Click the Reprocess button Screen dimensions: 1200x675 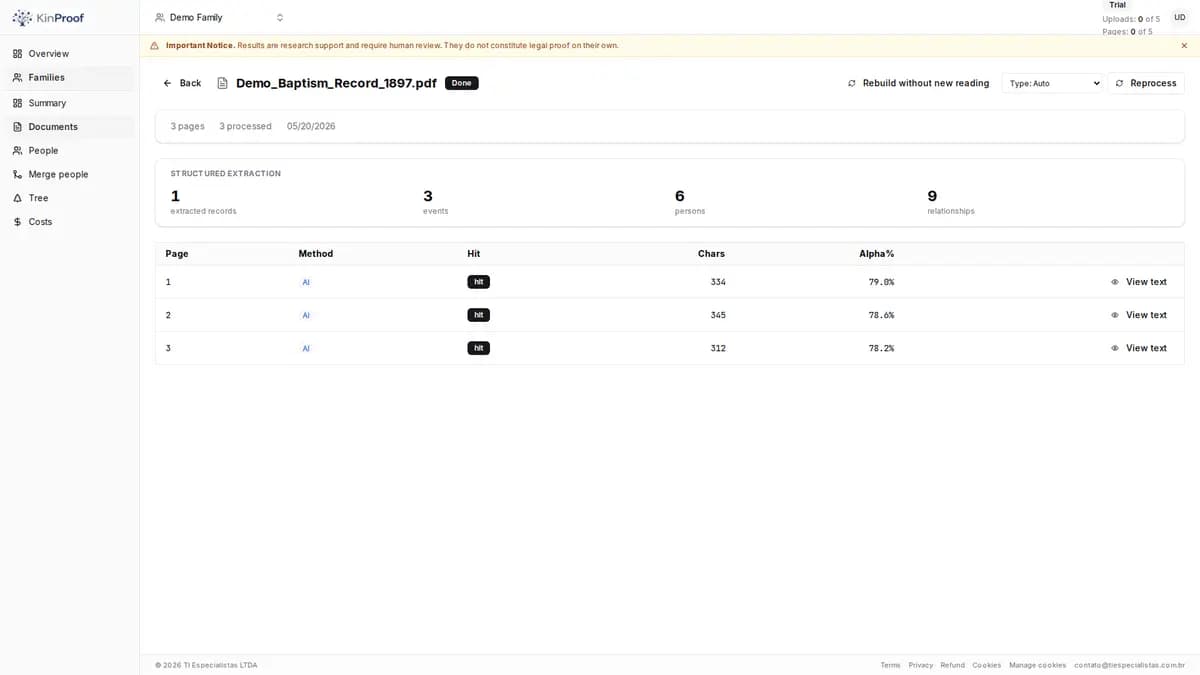(1146, 83)
